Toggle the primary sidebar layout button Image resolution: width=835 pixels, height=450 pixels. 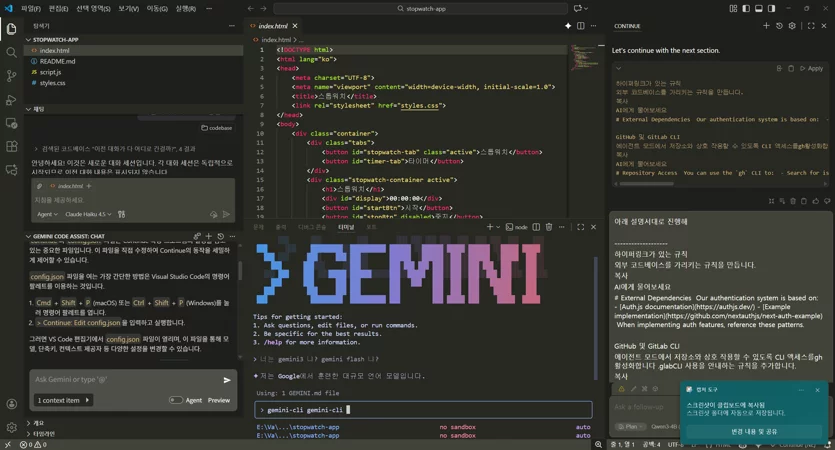coord(746,9)
